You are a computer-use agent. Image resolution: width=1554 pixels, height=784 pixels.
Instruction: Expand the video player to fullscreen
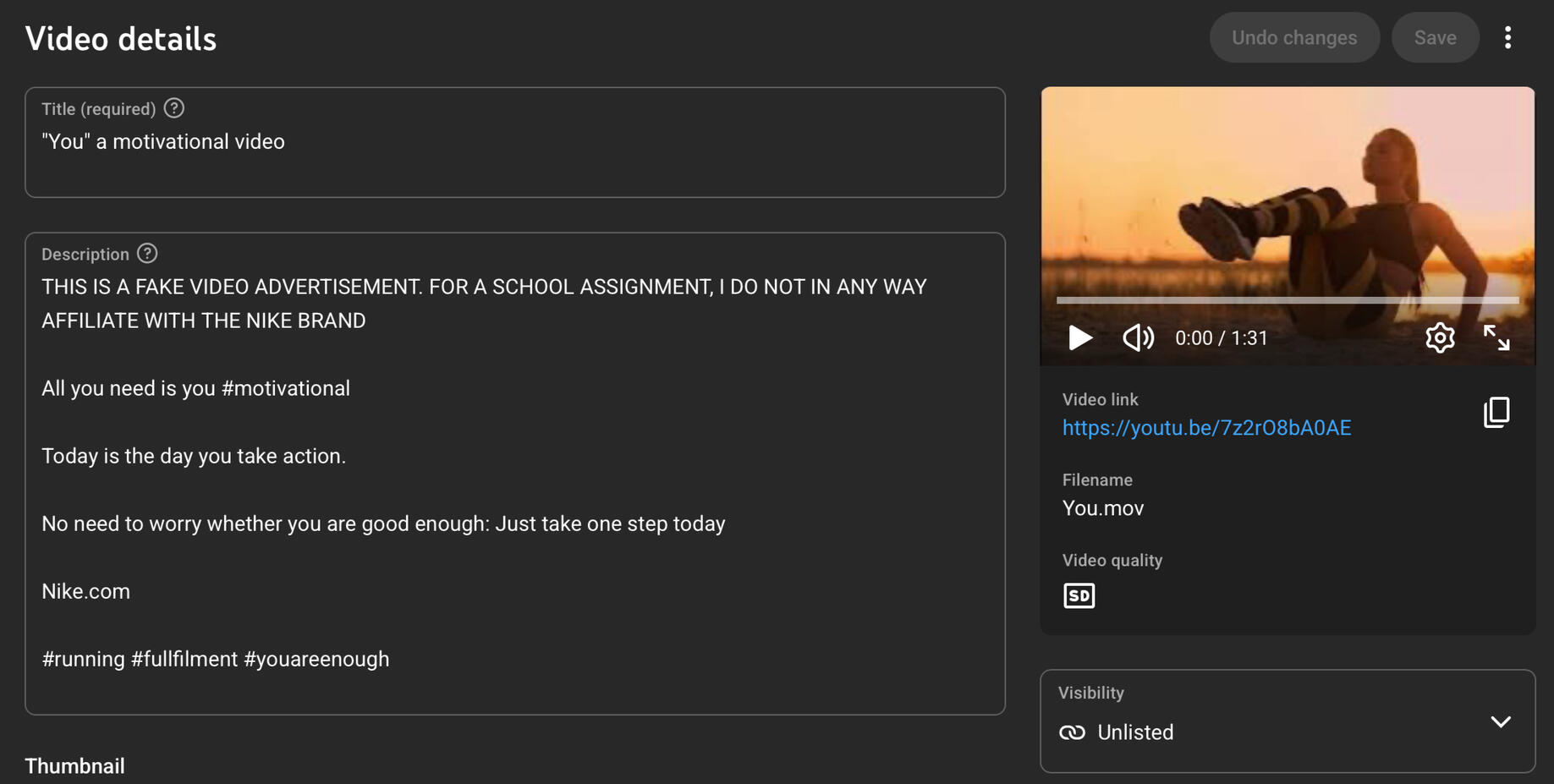pyautogui.click(x=1496, y=338)
